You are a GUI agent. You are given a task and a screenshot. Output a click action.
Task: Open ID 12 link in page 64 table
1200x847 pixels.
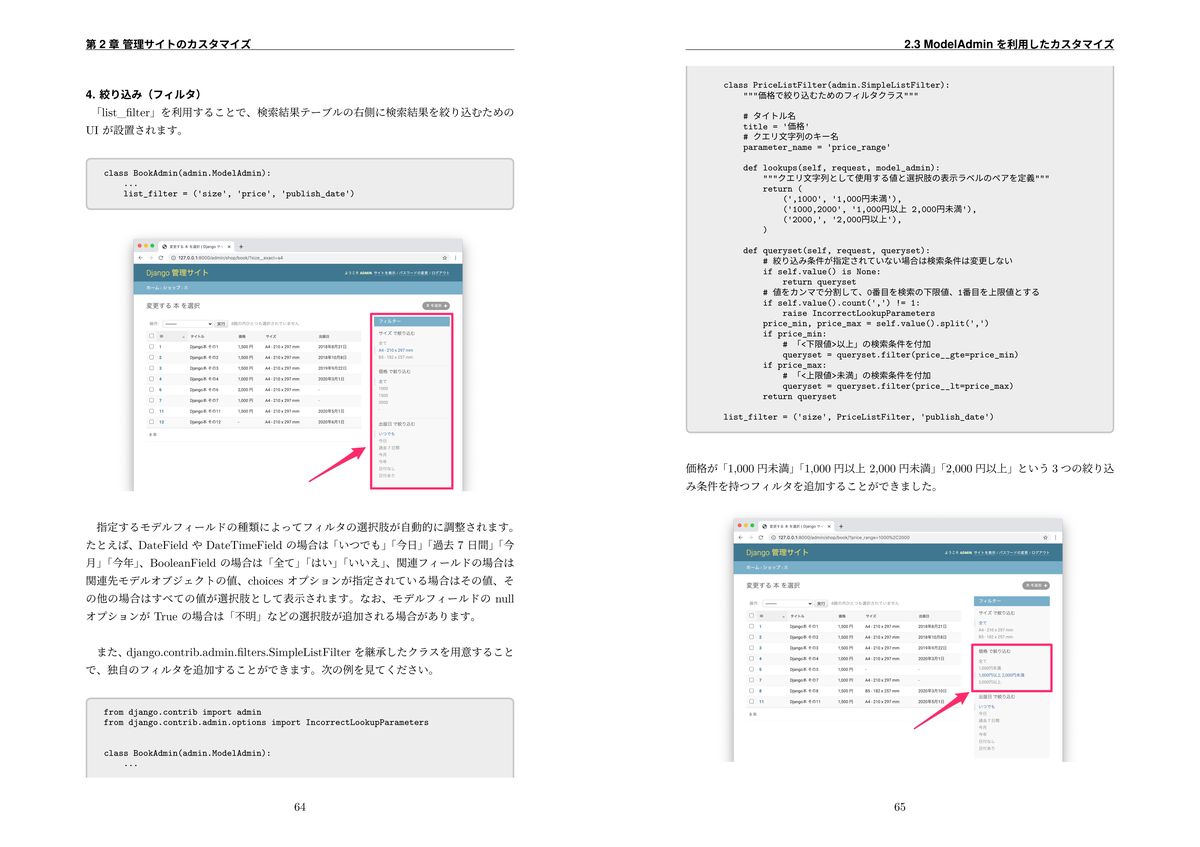coord(161,422)
